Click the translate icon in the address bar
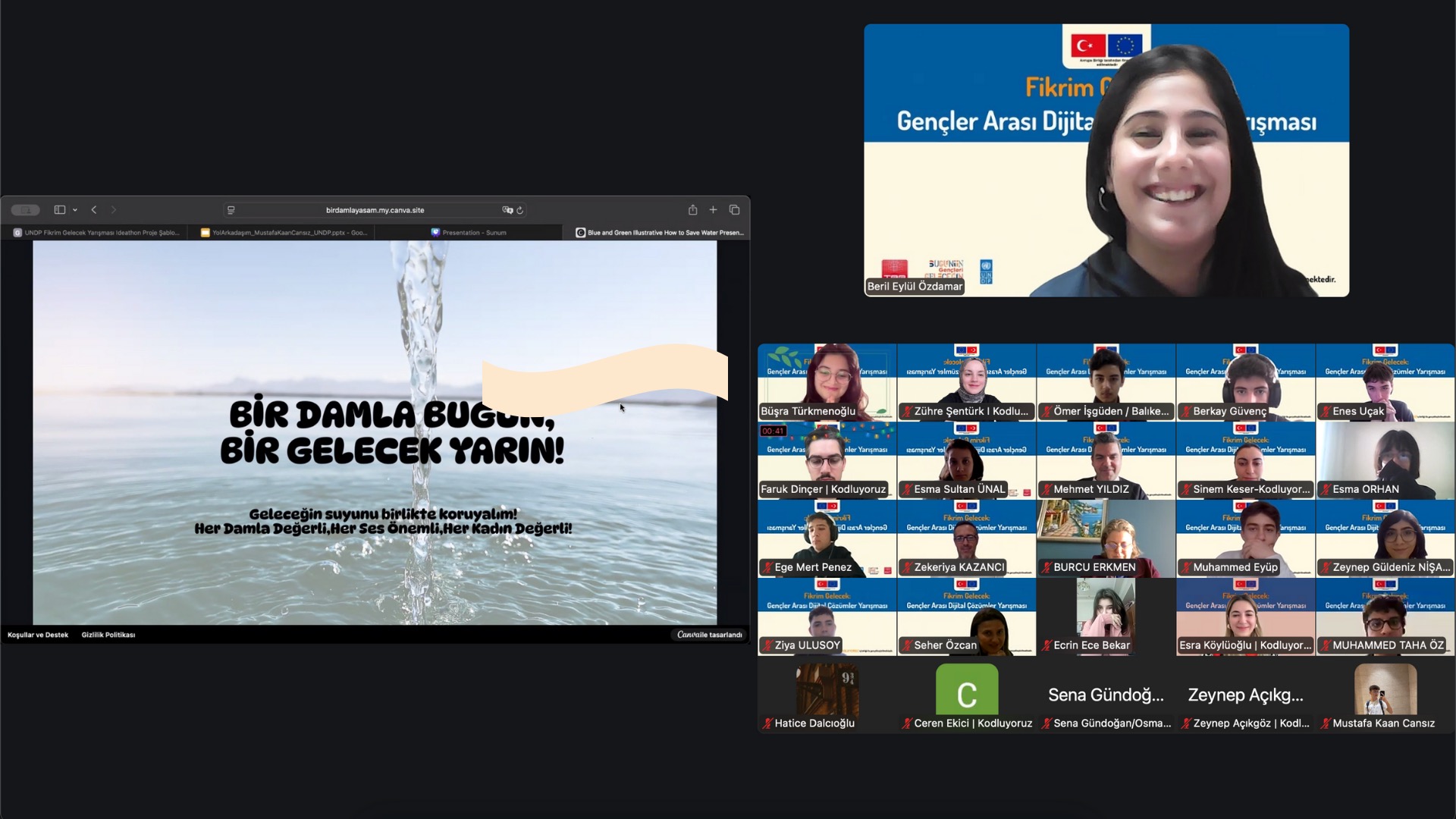This screenshot has width=1456, height=819. (x=507, y=210)
